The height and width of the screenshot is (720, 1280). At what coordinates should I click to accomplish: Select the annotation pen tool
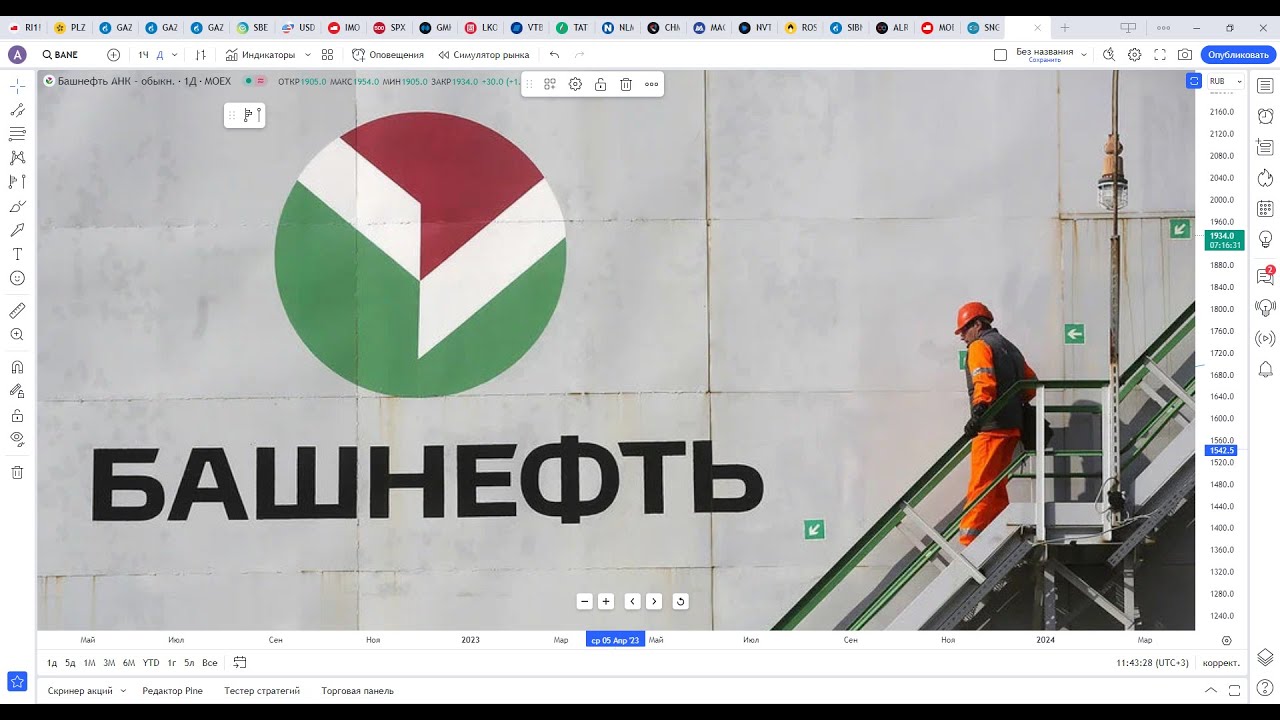point(17,230)
